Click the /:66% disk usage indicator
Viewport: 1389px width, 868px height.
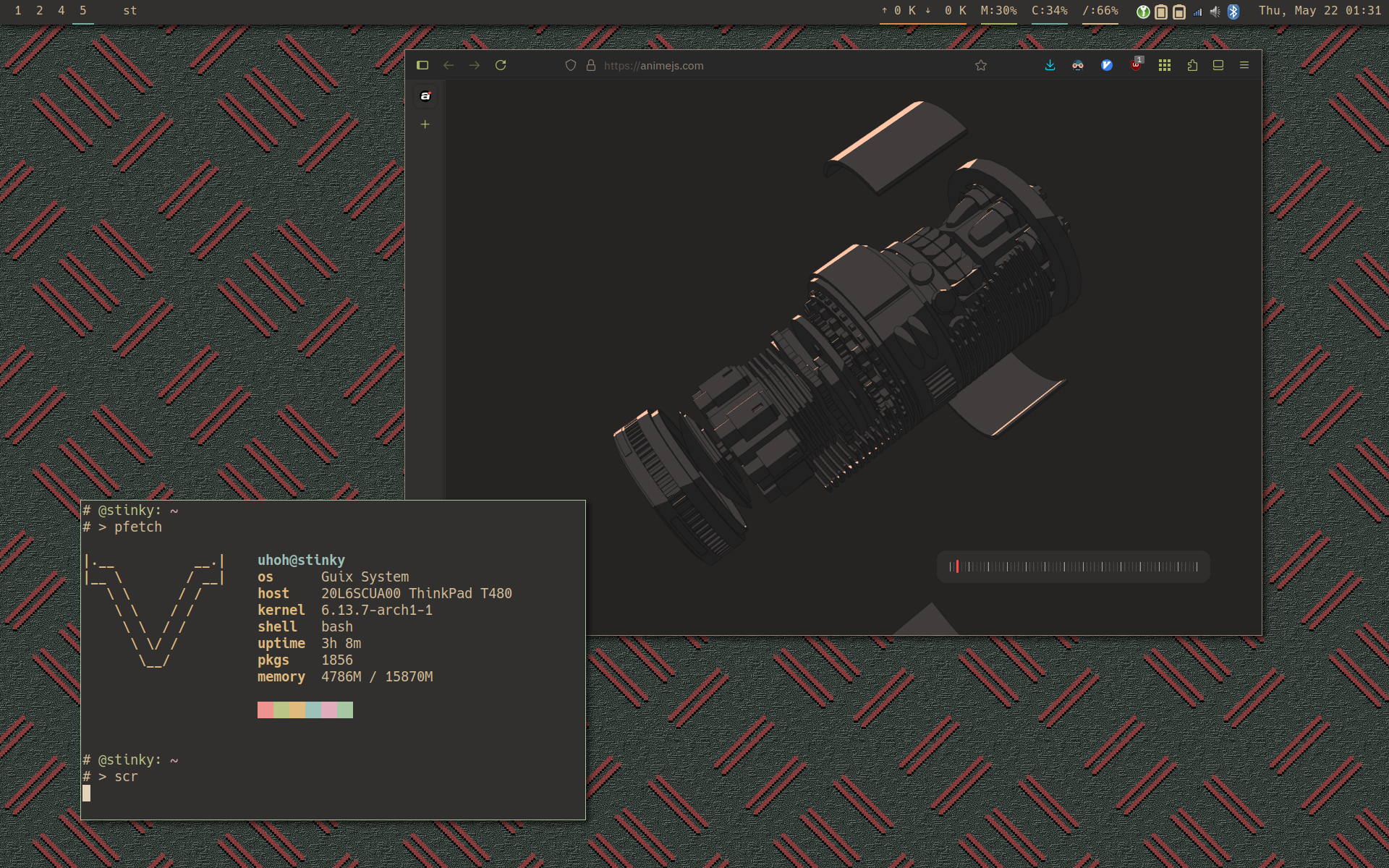click(x=1100, y=11)
